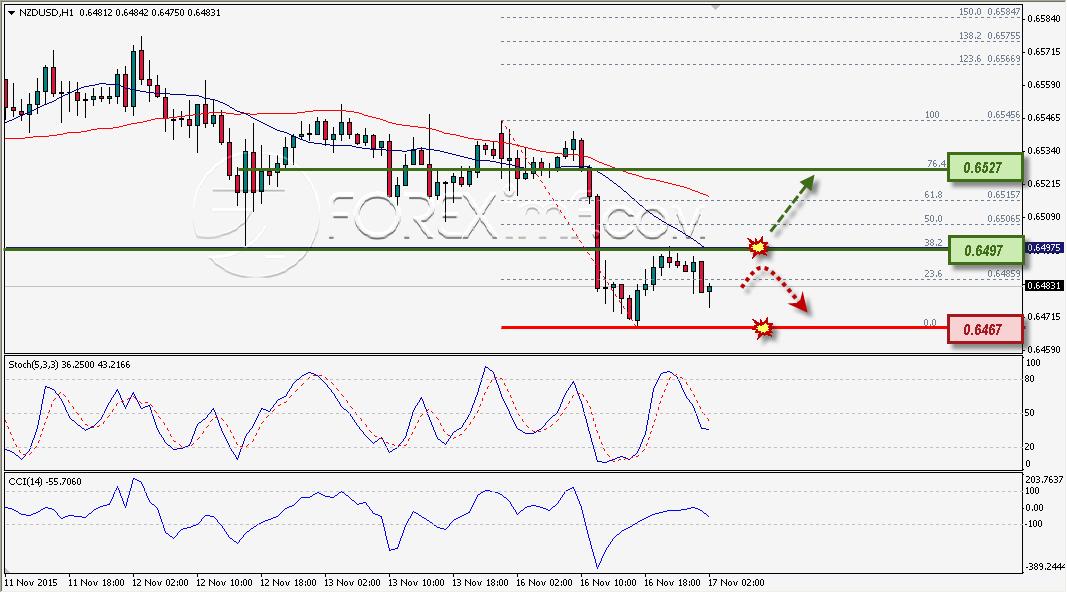
Task: Select the 16 Nov 18:00 time axis label
Action: point(672,583)
